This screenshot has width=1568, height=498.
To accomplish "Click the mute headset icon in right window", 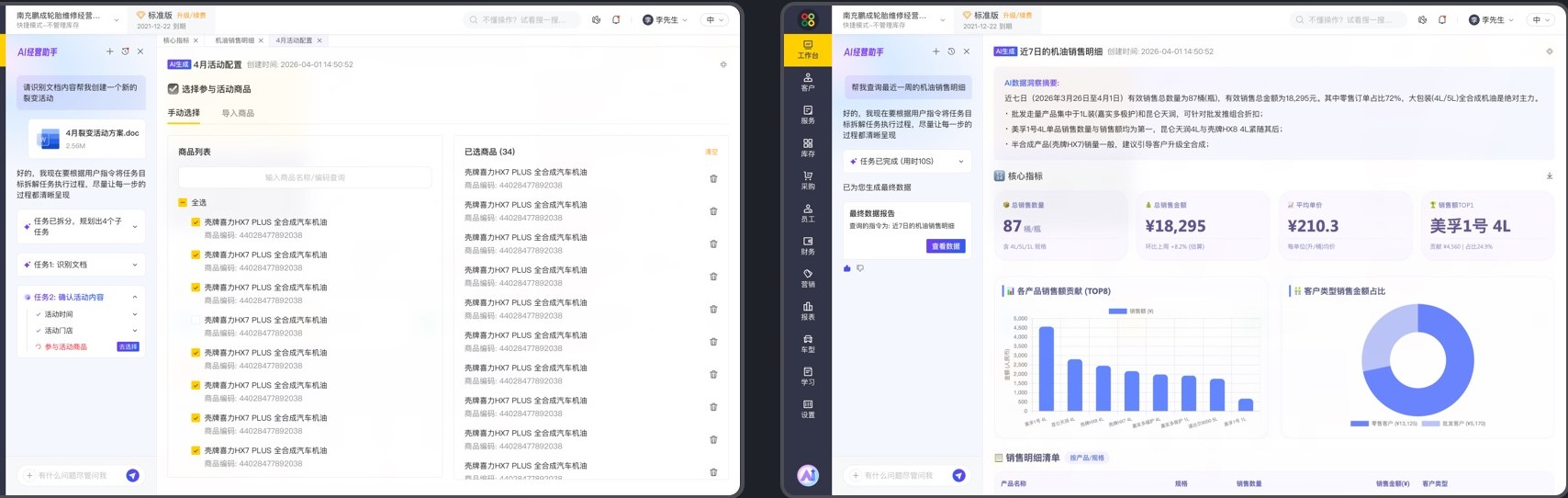I will point(1422,19).
